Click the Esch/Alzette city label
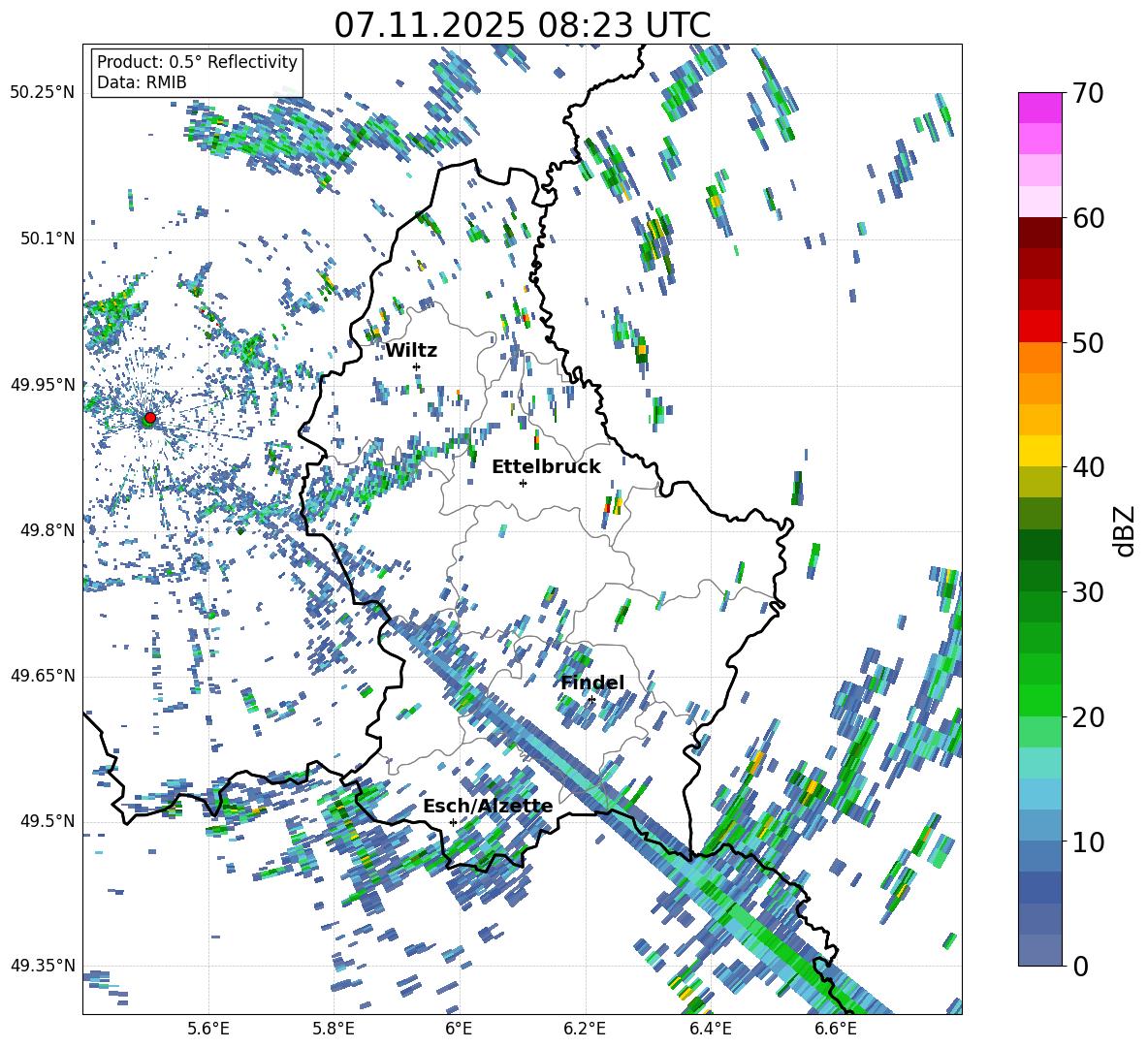 488,807
